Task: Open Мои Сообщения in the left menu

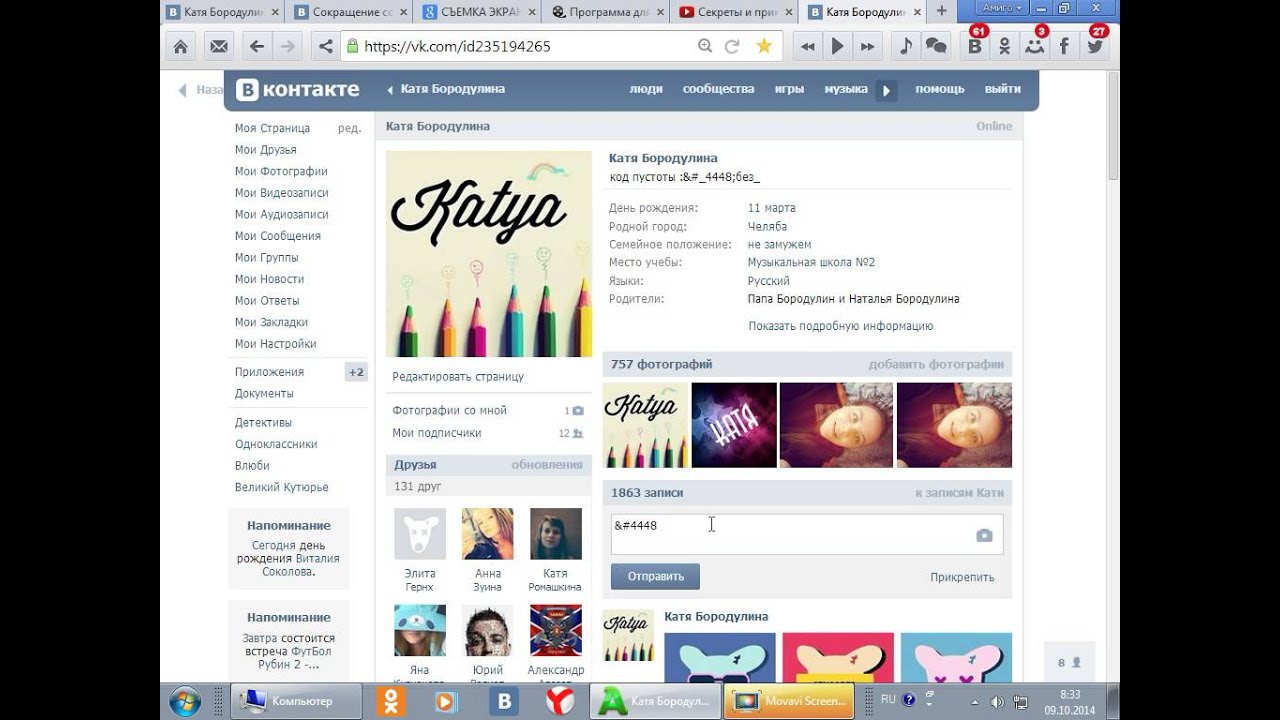Action: coord(278,236)
